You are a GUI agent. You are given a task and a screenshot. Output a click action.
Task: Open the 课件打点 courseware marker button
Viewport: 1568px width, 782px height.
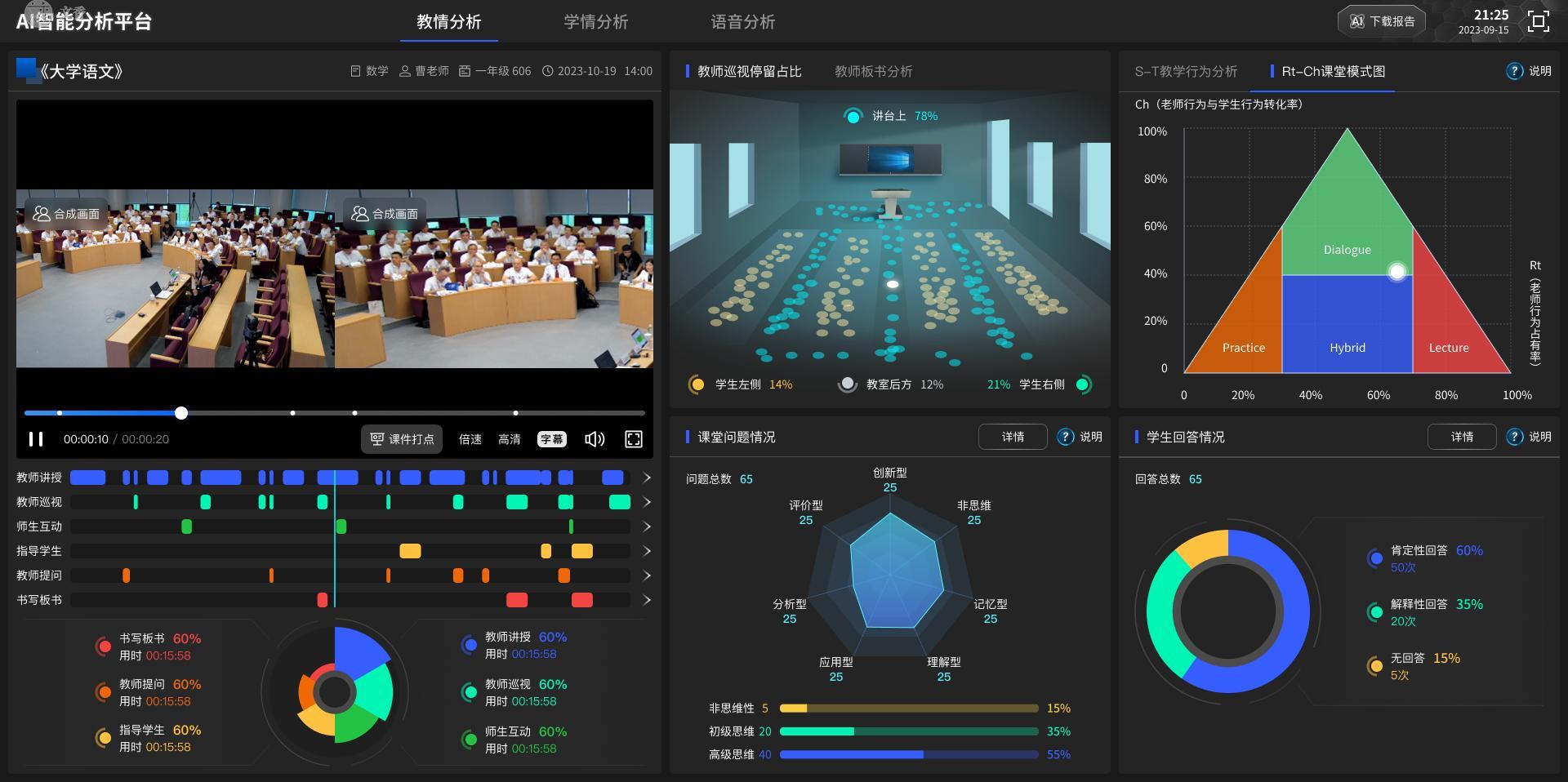point(402,439)
